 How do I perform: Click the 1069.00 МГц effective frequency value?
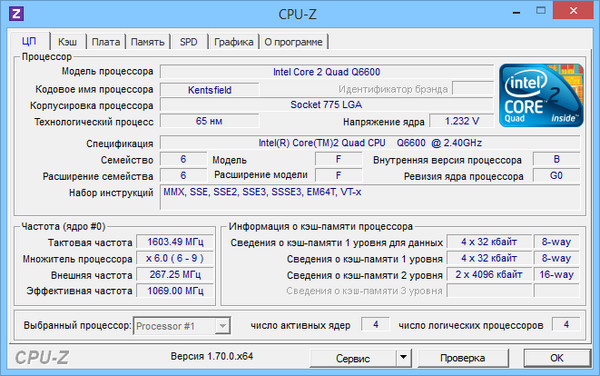(175, 291)
